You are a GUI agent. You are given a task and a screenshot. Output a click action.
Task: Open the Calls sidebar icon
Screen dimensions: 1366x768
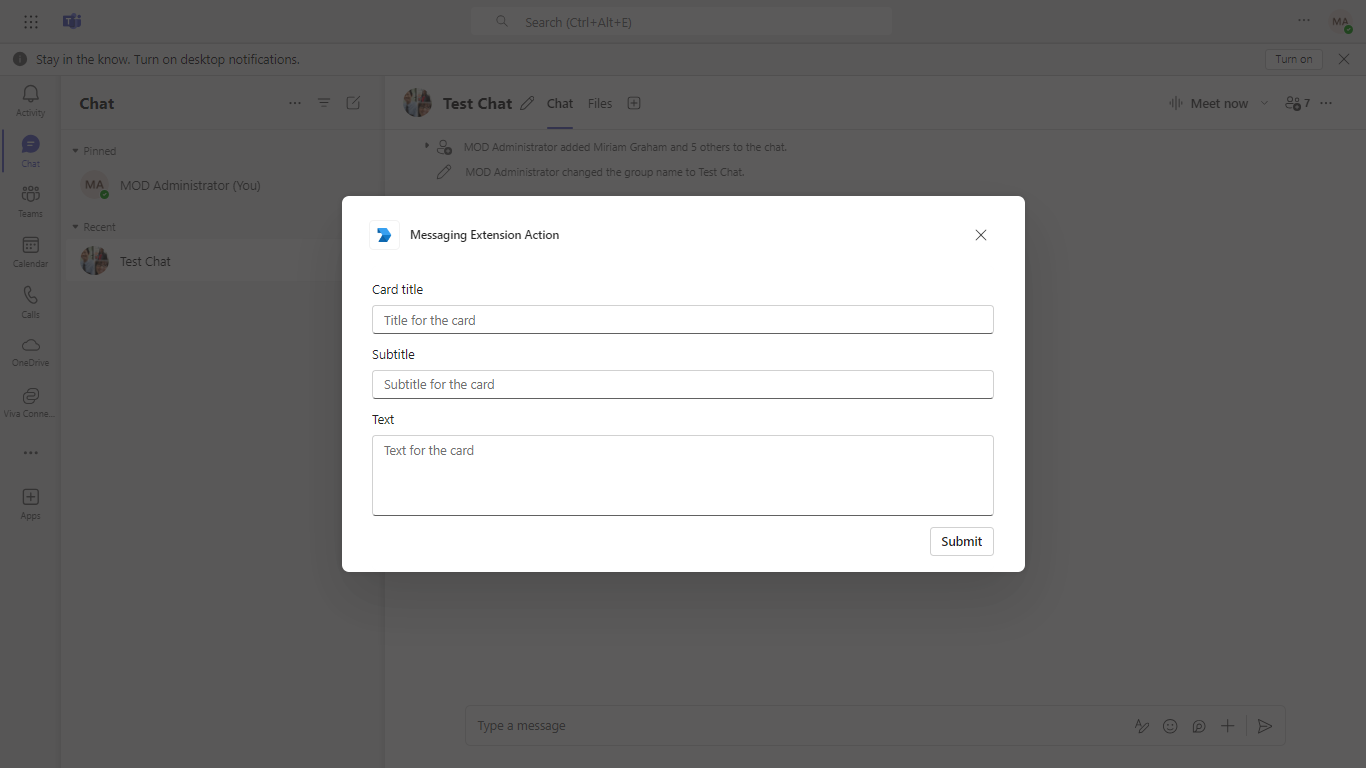click(x=30, y=301)
